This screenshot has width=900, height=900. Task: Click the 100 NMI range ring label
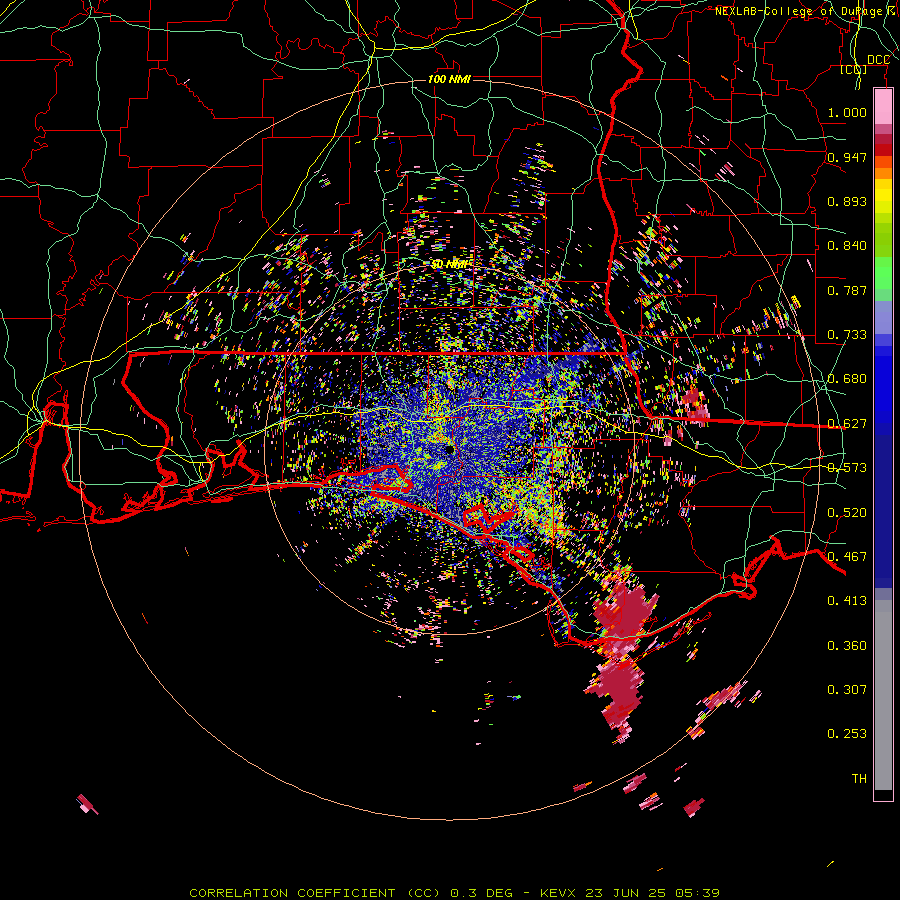coord(449,79)
